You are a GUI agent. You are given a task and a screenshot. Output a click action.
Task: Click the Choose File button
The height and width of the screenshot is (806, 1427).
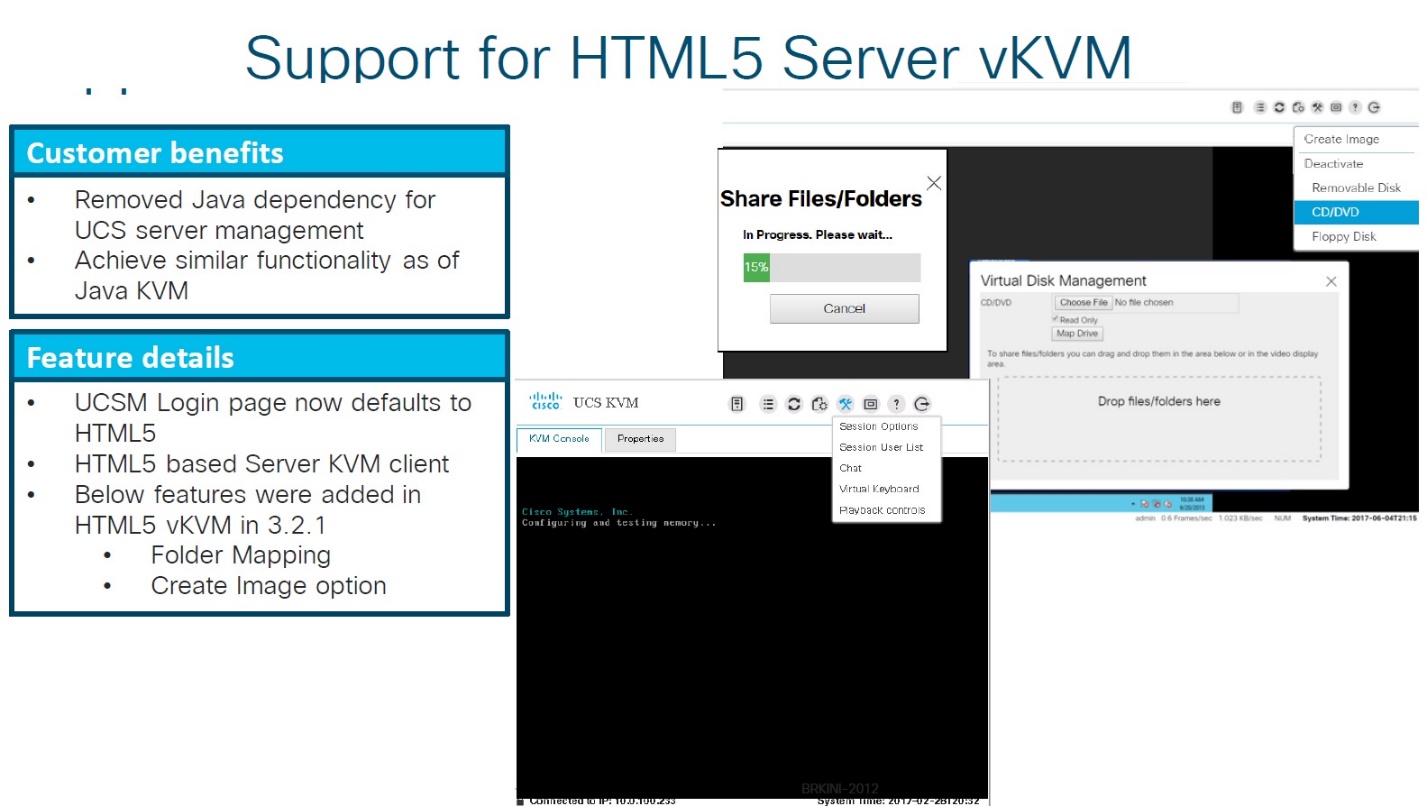(1084, 302)
